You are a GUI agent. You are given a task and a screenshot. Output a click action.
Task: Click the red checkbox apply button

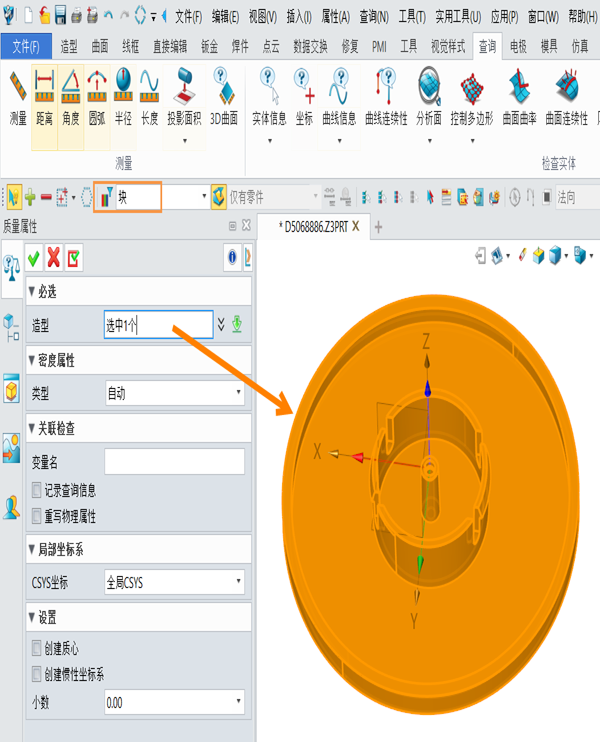(74, 258)
